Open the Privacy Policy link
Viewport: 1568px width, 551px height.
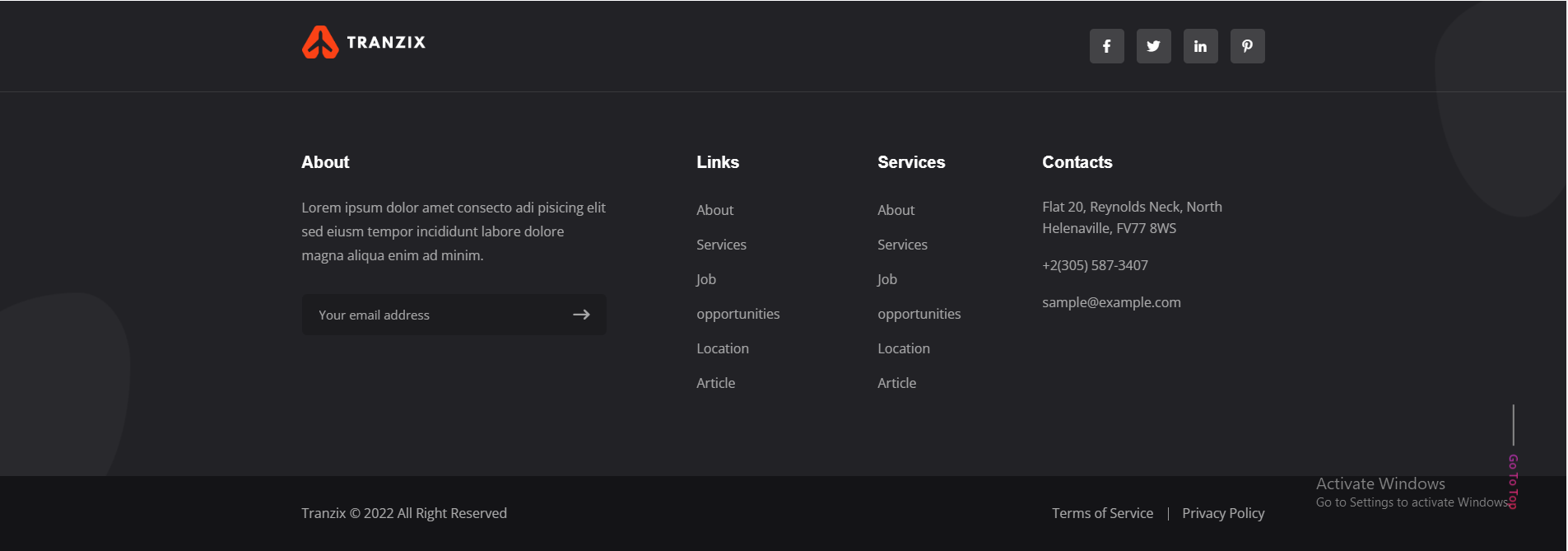(x=1223, y=513)
